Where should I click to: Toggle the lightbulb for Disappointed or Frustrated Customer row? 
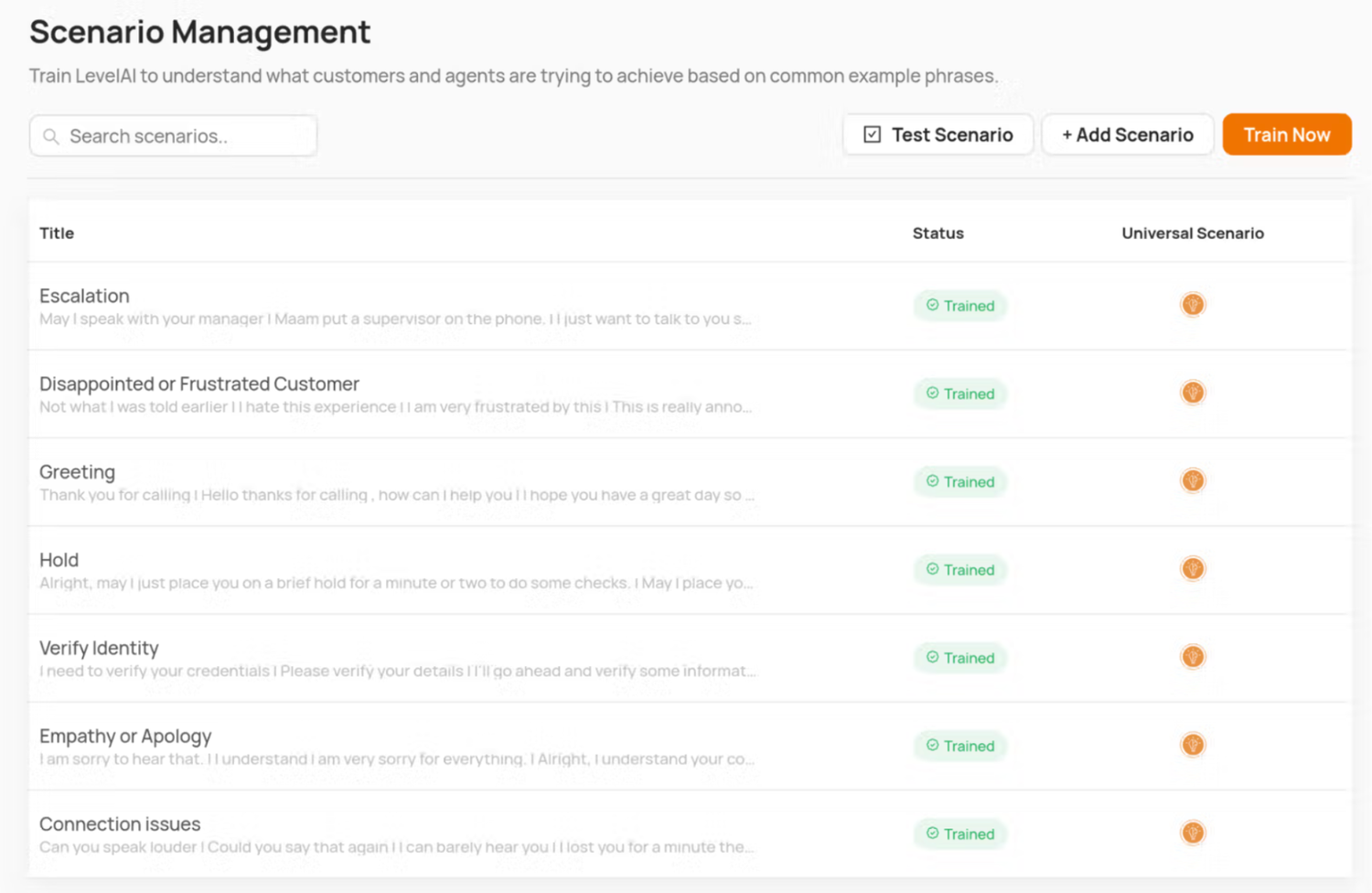coord(1193,392)
